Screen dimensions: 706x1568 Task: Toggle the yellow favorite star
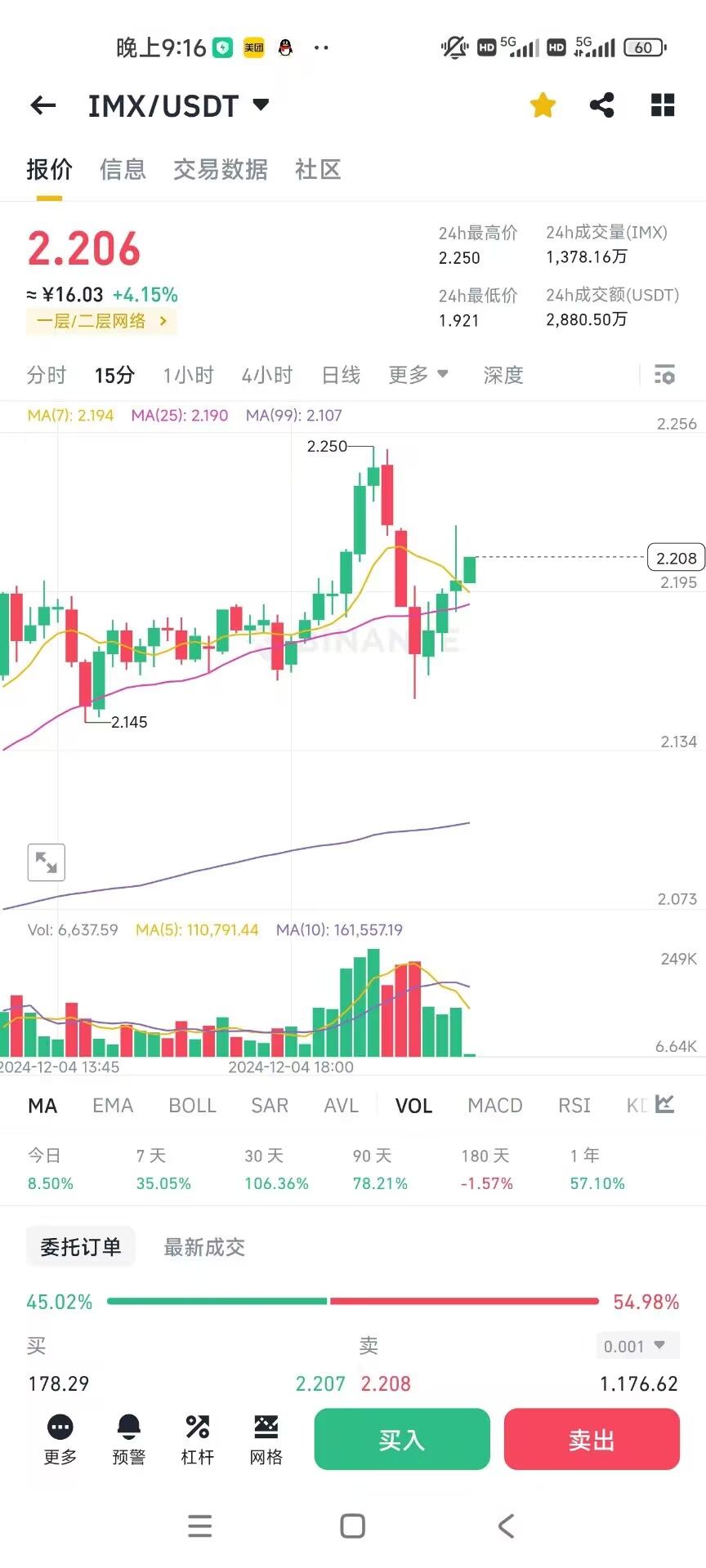click(543, 105)
